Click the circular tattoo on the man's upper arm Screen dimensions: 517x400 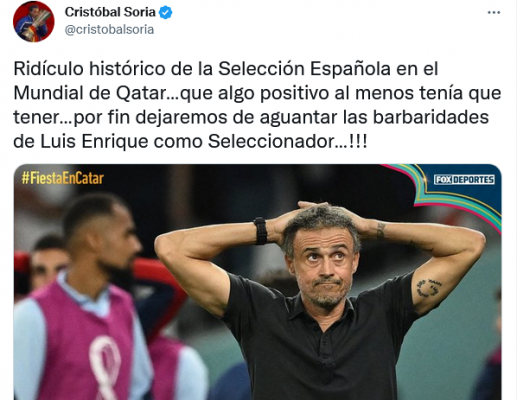pyautogui.click(x=429, y=288)
